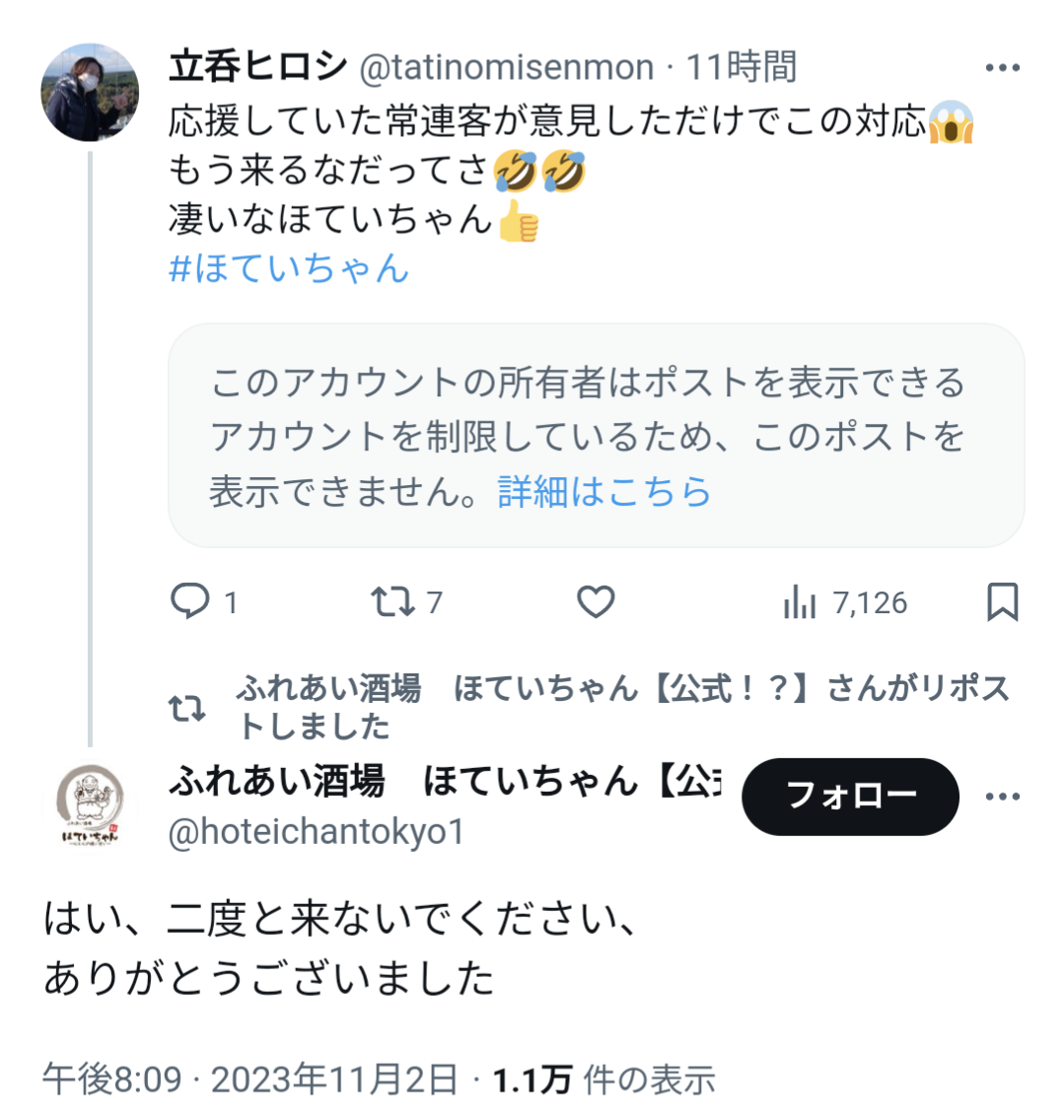
Task: Open the #ほていちゃん hashtag link
Action: coord(289,268)
